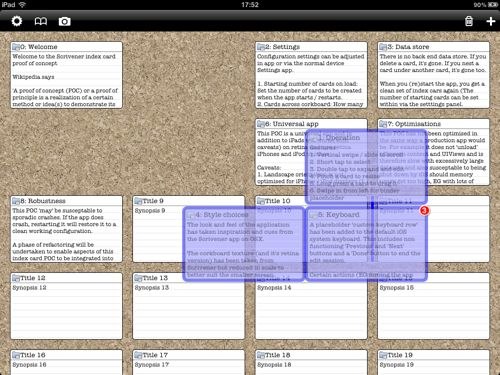Image resolution: width=500 pixels, height=375 pixels.
Task: Tap the battery indicator in status bar
Action: 493,5
